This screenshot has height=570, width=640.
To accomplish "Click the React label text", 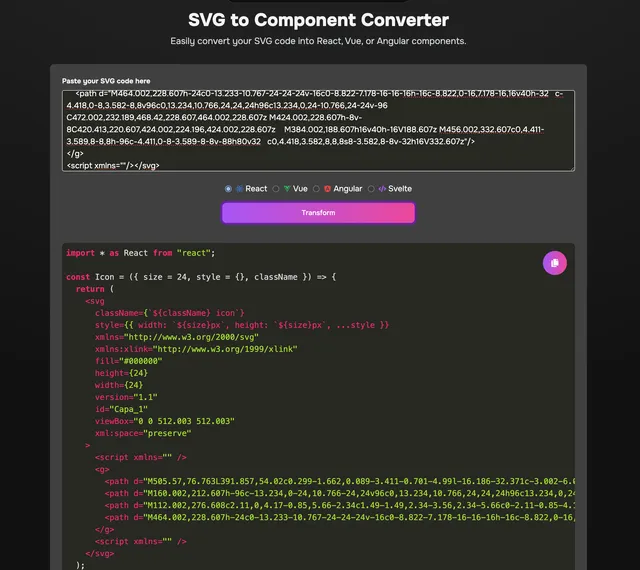I will pos(256,189).
